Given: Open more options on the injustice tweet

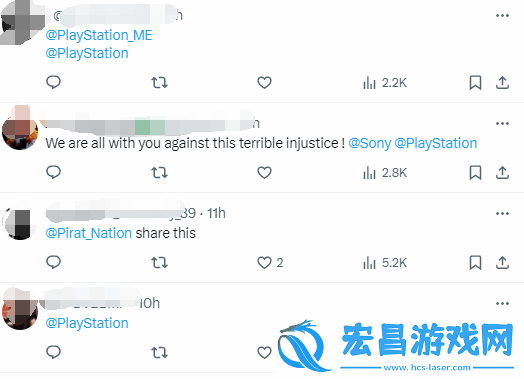Looking at the screenshot, I should (x=502, y=123).
